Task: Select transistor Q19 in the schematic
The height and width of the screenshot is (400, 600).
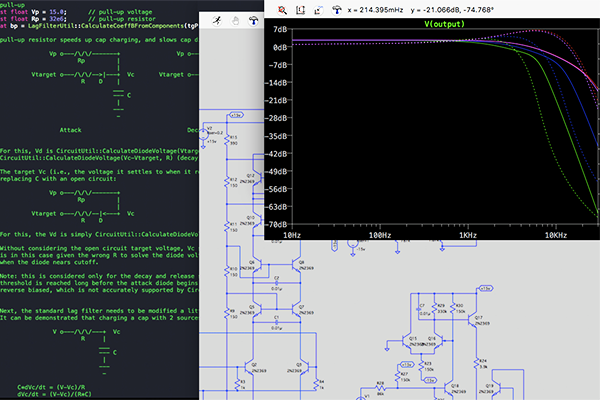Action: [496, 389]
